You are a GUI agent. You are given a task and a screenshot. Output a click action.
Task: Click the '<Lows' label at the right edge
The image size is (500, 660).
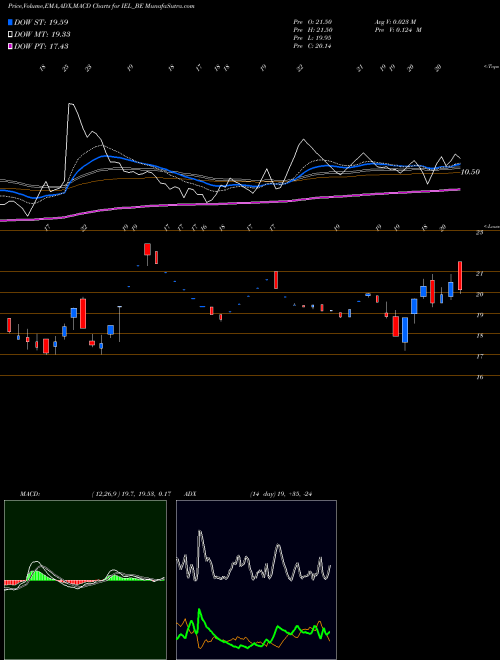(491, 226)
